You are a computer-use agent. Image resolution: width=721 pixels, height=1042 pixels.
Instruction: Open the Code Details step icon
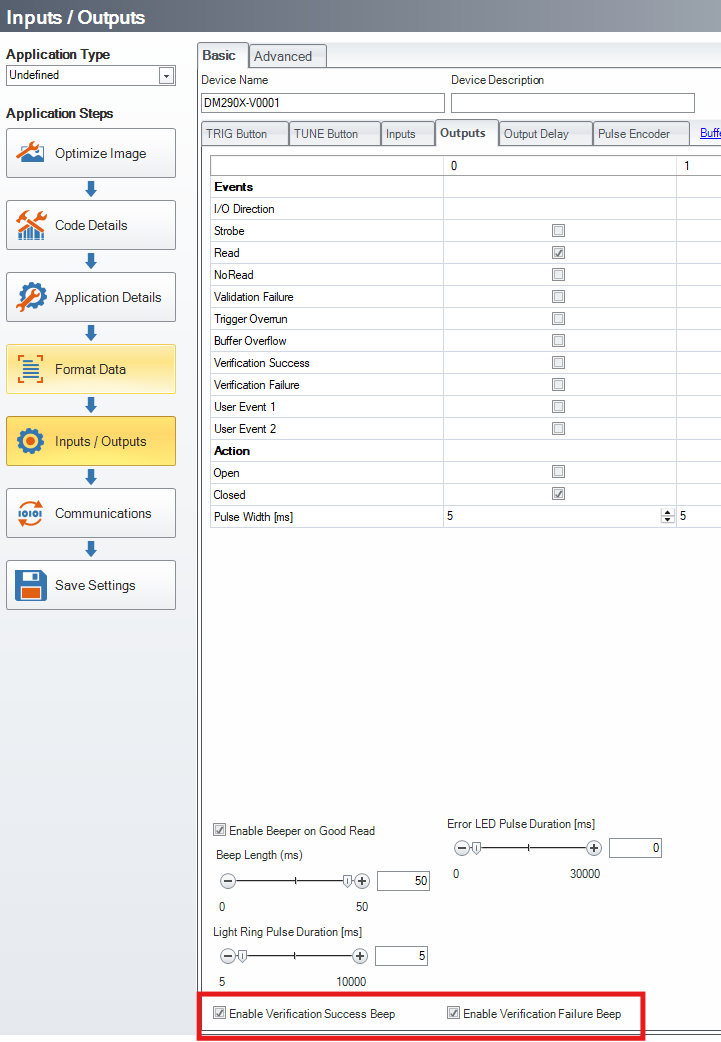31,226
